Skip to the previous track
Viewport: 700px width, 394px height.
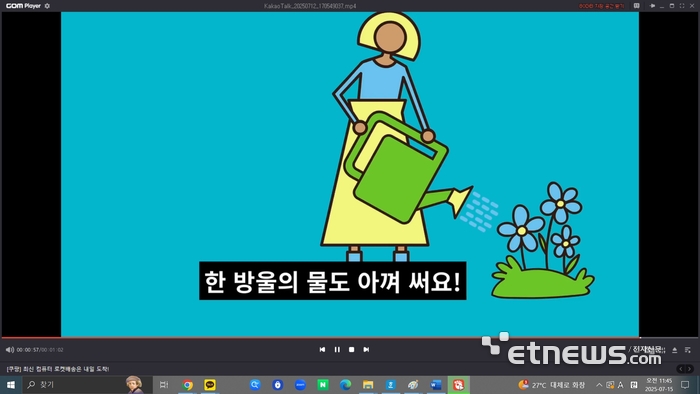322,349
